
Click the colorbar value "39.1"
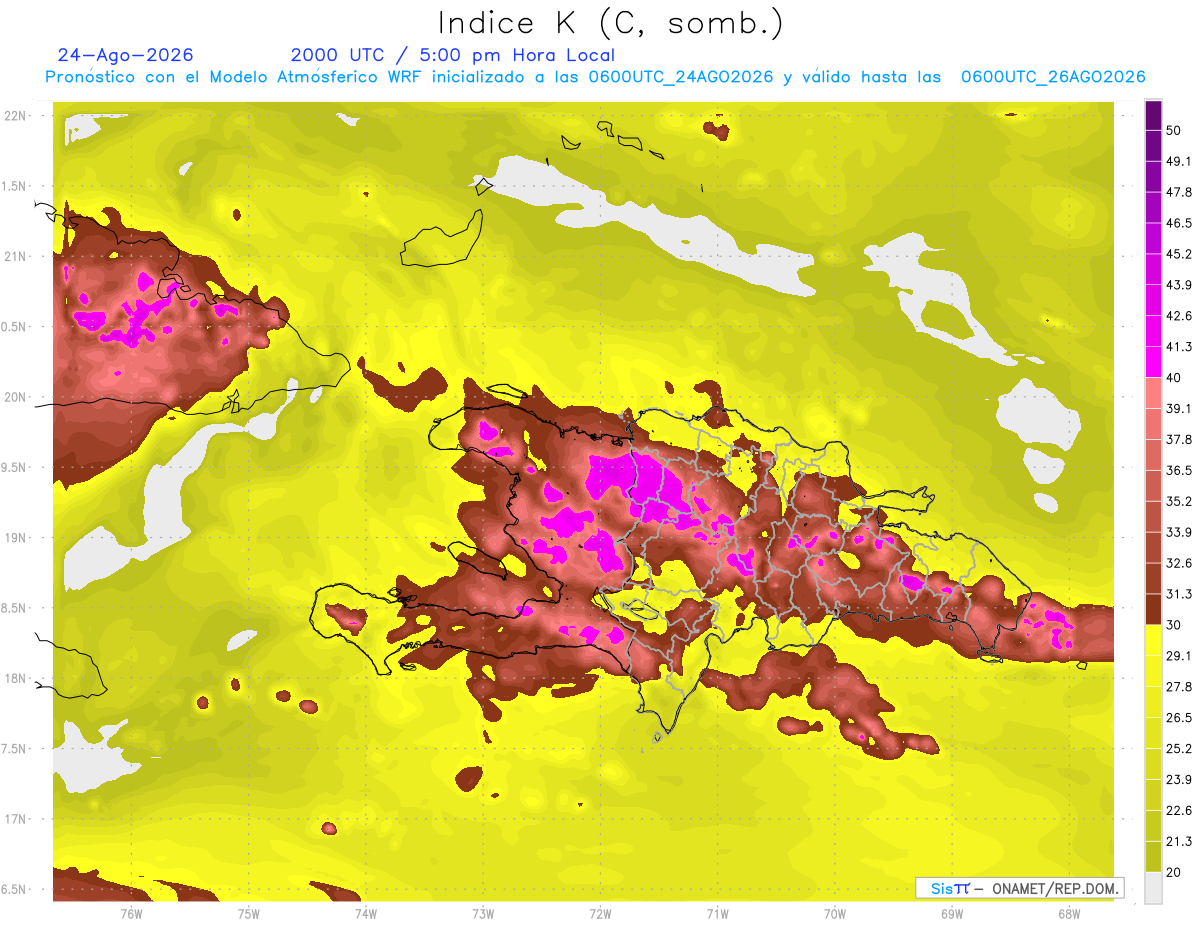tap(1179, 408)
